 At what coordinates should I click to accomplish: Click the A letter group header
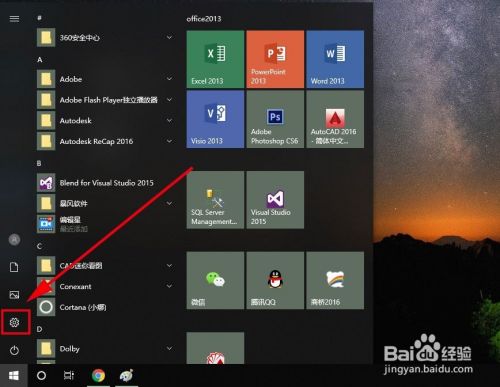coord(40,60)
